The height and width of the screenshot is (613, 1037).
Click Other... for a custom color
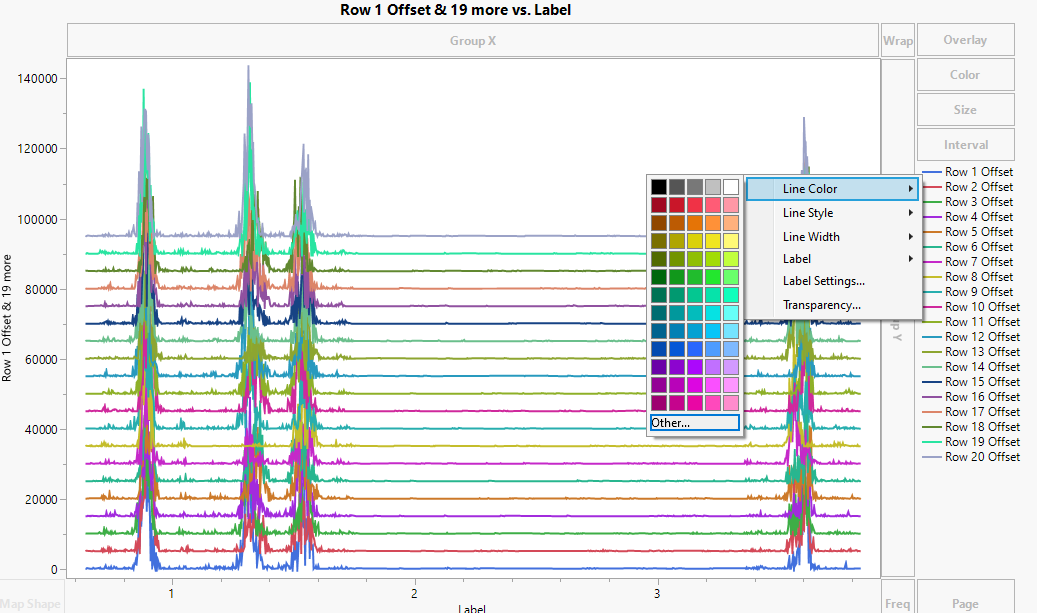coord(694,423)
